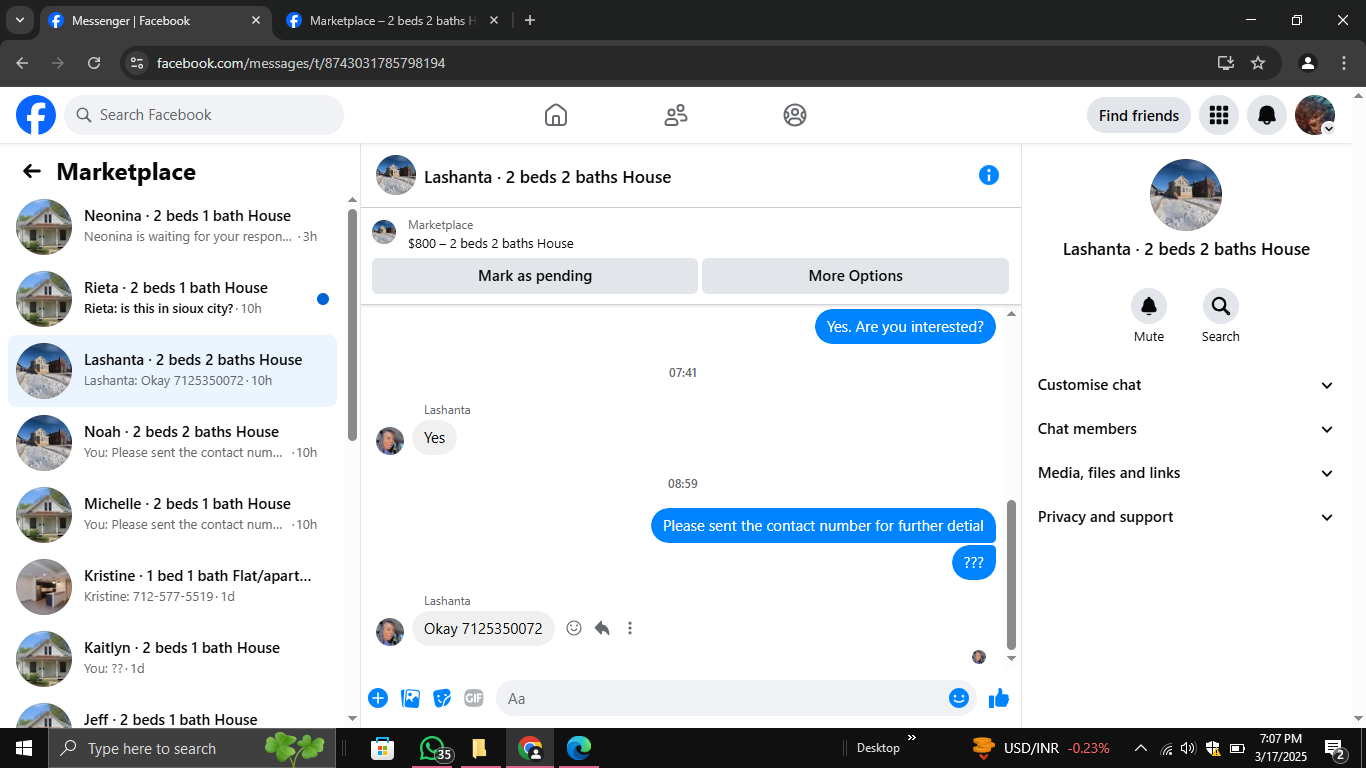The height and width of the screenshot is (768, 1366).
Task: Open a new browser tab
Action: coord(530,20)
